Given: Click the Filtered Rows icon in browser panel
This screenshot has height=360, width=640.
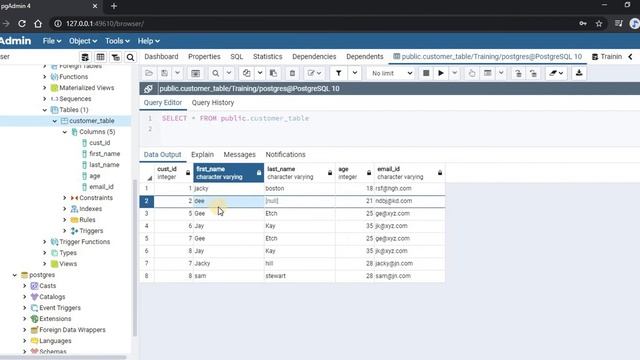Looking at the screenshot, I should tap(116, 57).
